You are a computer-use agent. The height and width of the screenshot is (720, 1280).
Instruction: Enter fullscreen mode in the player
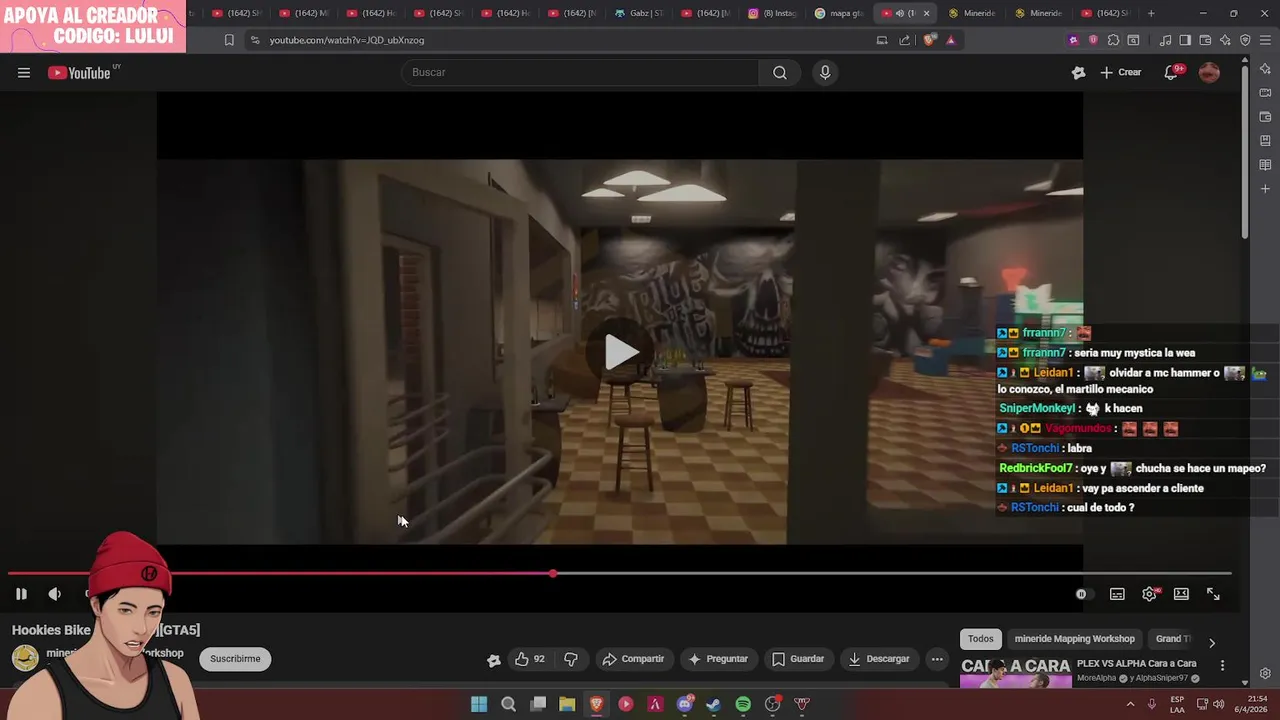coord(1213,594)
